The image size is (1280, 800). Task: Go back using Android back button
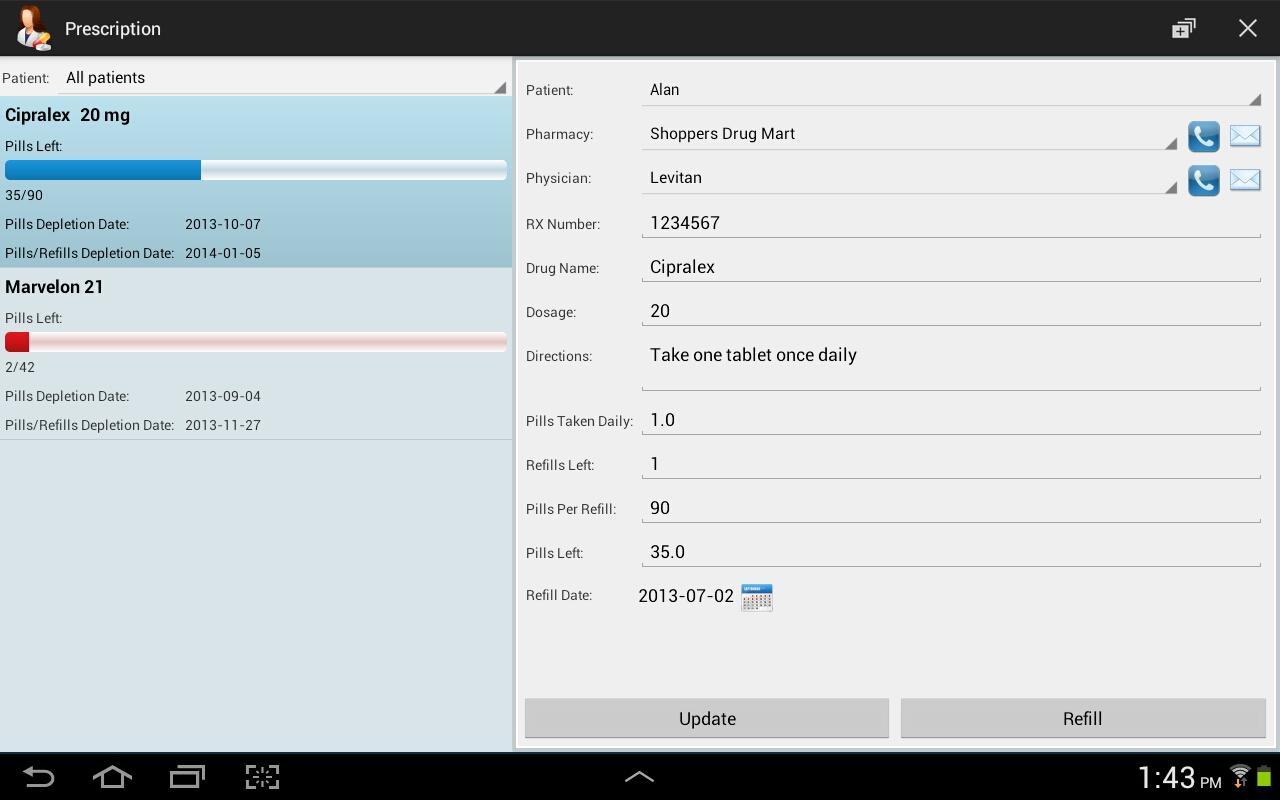click(38, 777)
